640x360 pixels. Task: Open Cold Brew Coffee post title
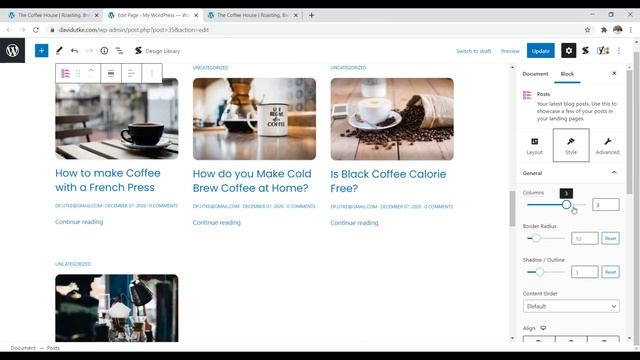click(x=252, y=181)
